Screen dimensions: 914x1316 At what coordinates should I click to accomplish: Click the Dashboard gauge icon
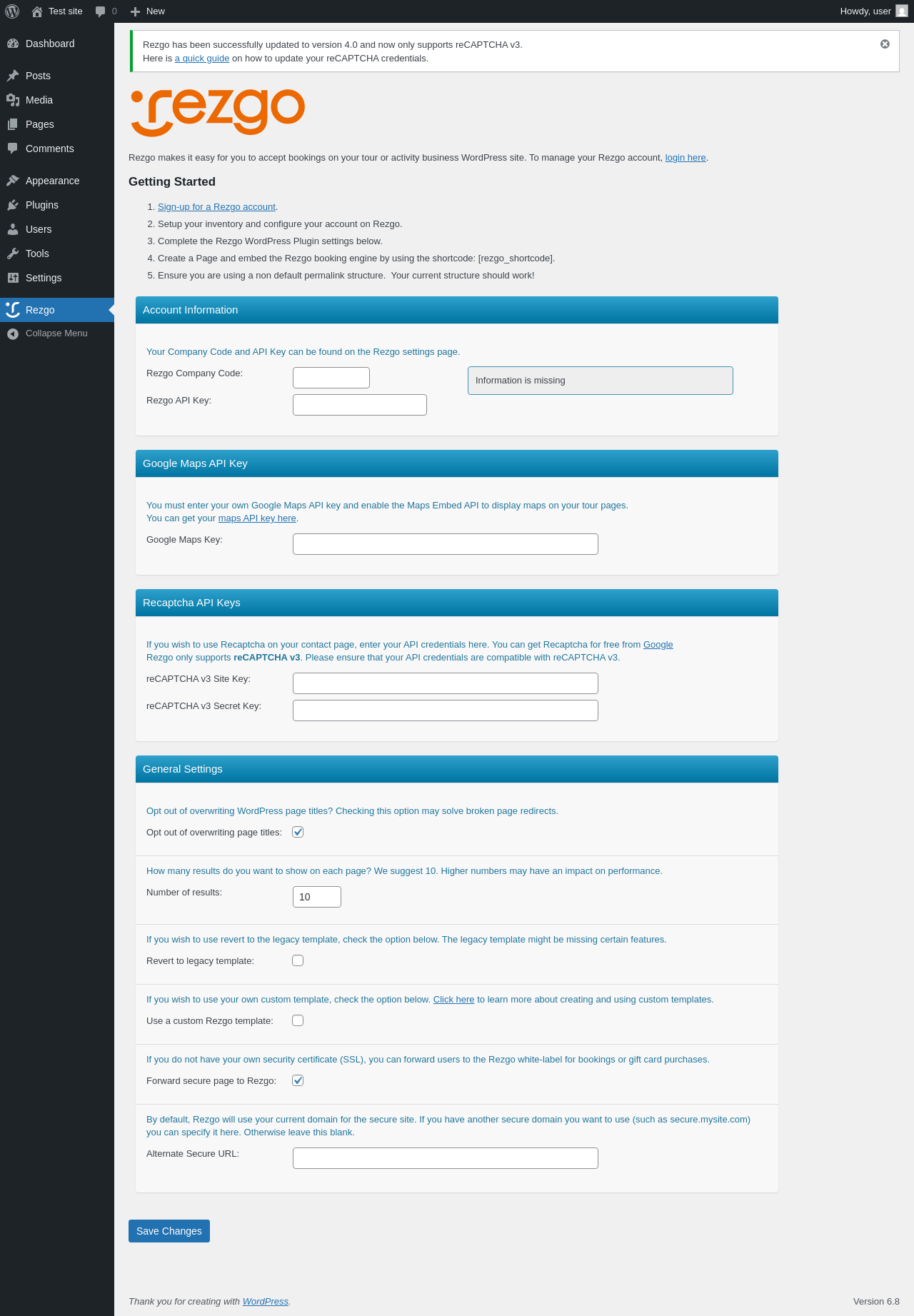[13, 44]
